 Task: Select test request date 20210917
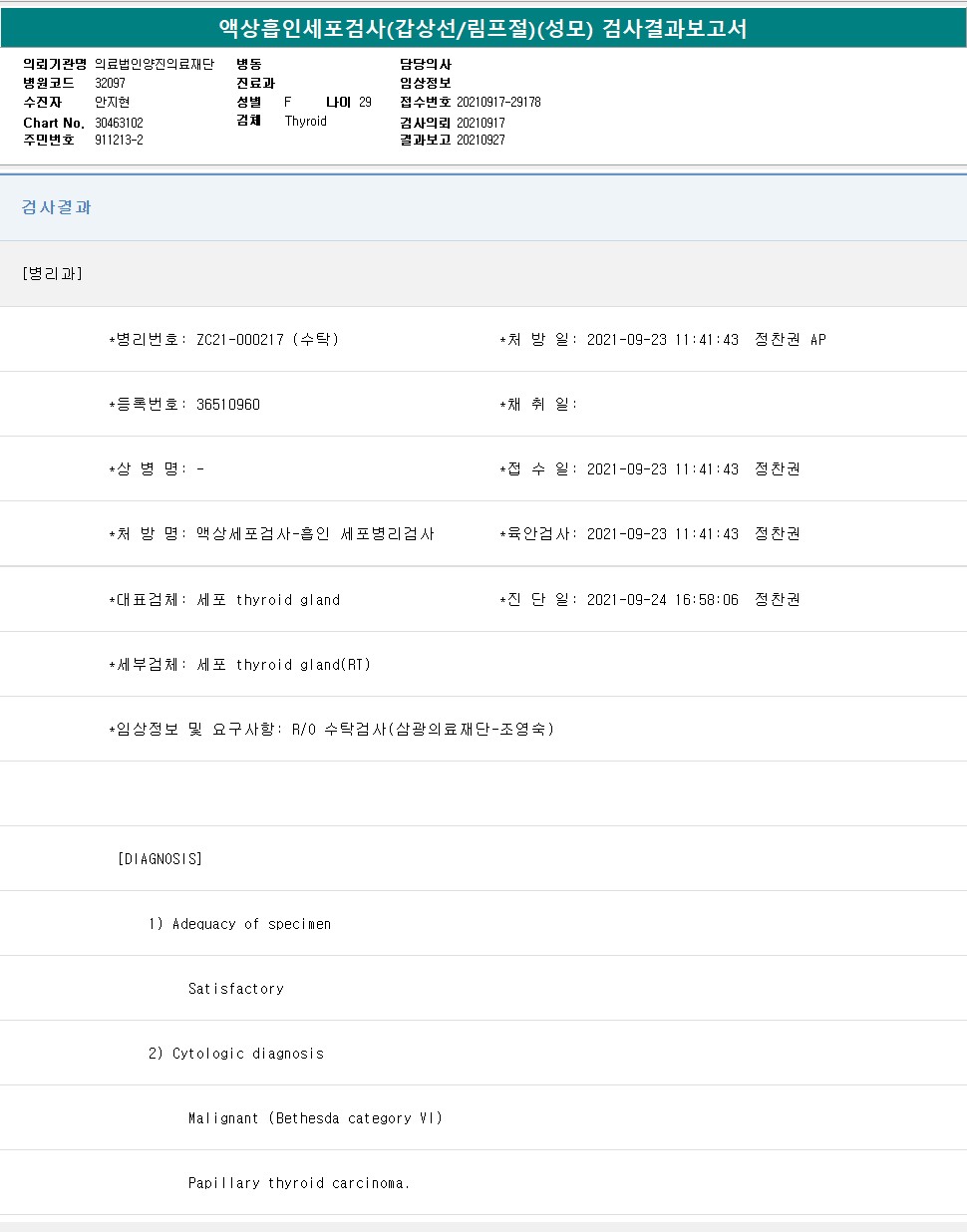click(481, 123)
